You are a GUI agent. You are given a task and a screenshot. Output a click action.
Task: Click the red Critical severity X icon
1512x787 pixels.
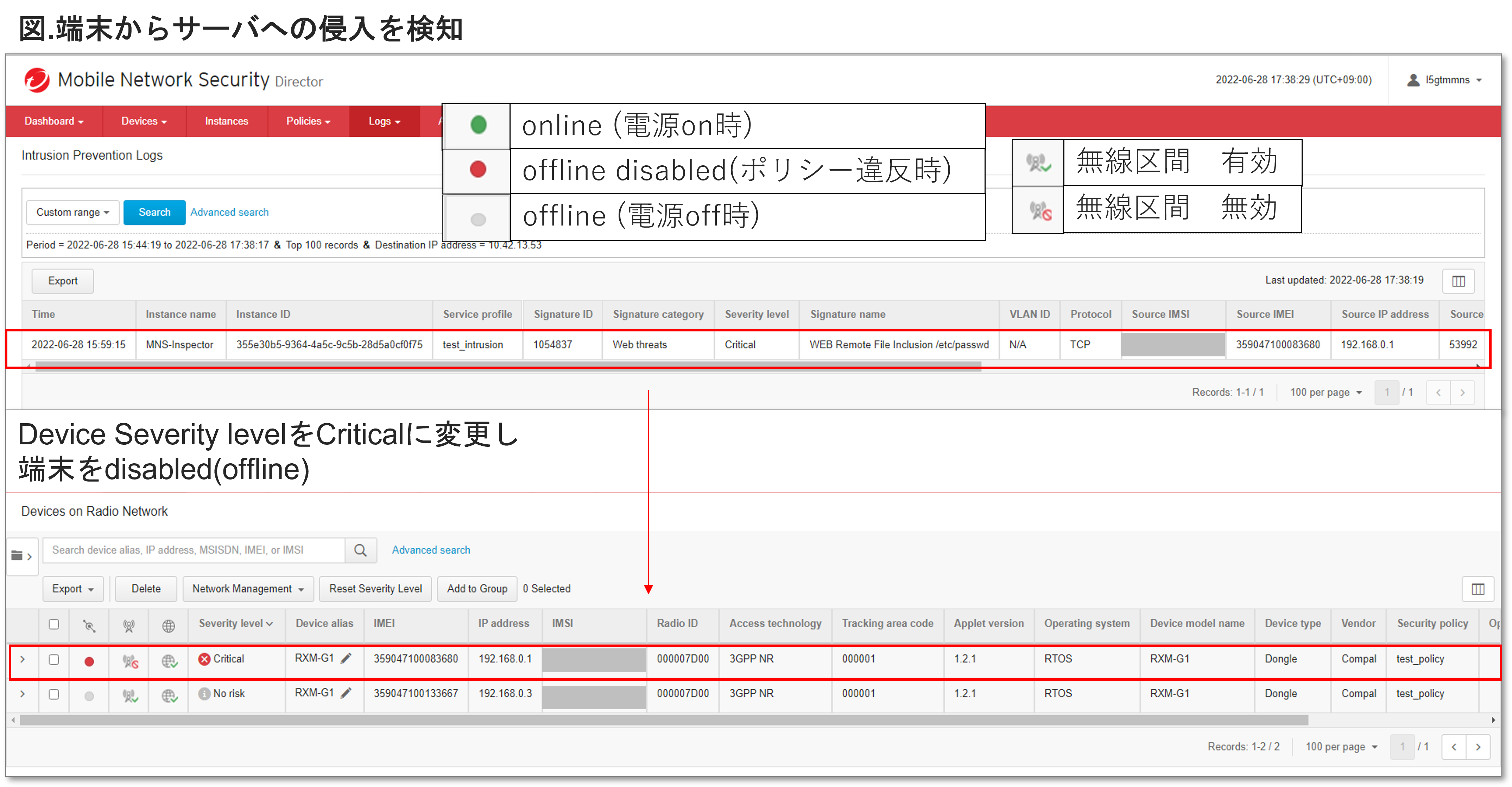coord(204,659)
